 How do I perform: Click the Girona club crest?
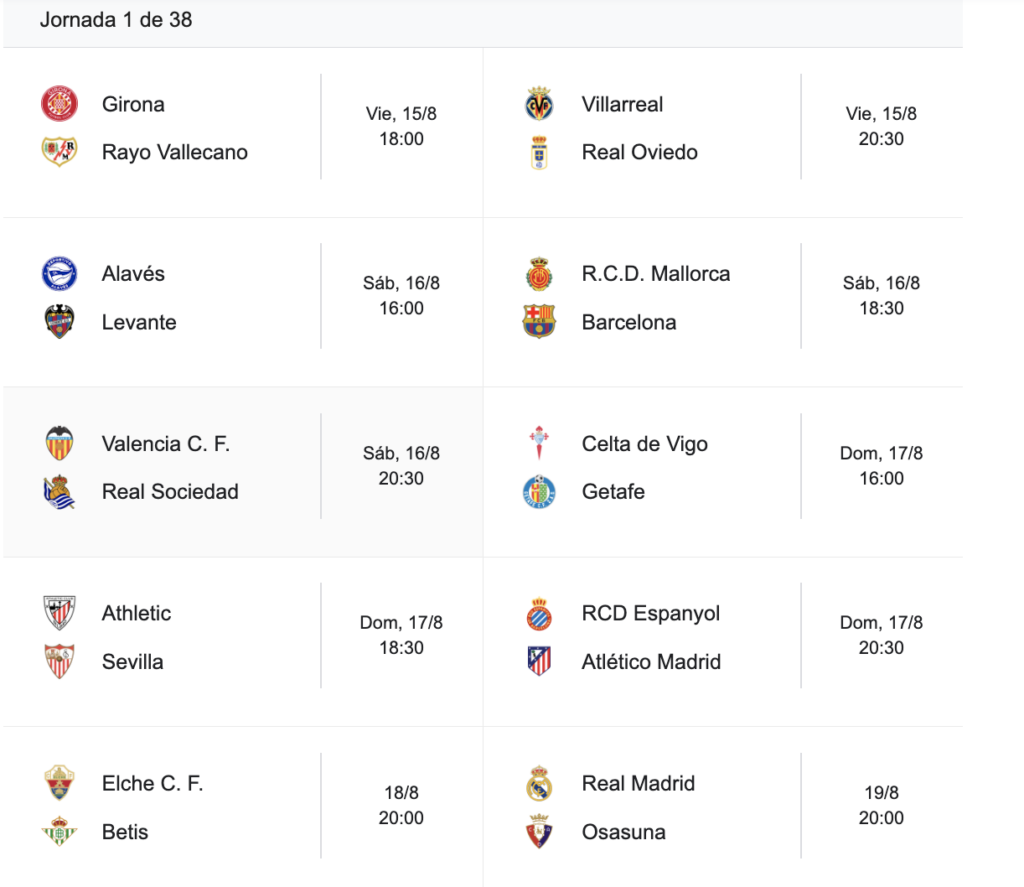click(59, 104)
